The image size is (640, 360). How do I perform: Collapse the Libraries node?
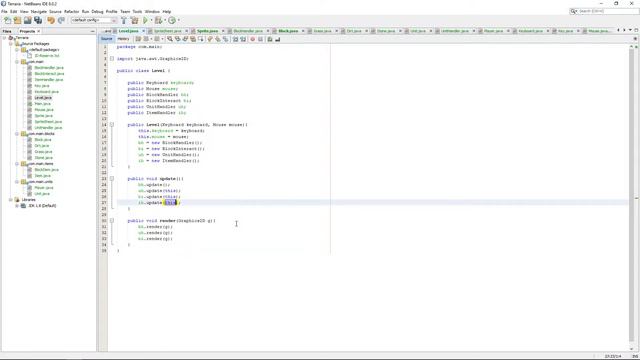(11, 200)
